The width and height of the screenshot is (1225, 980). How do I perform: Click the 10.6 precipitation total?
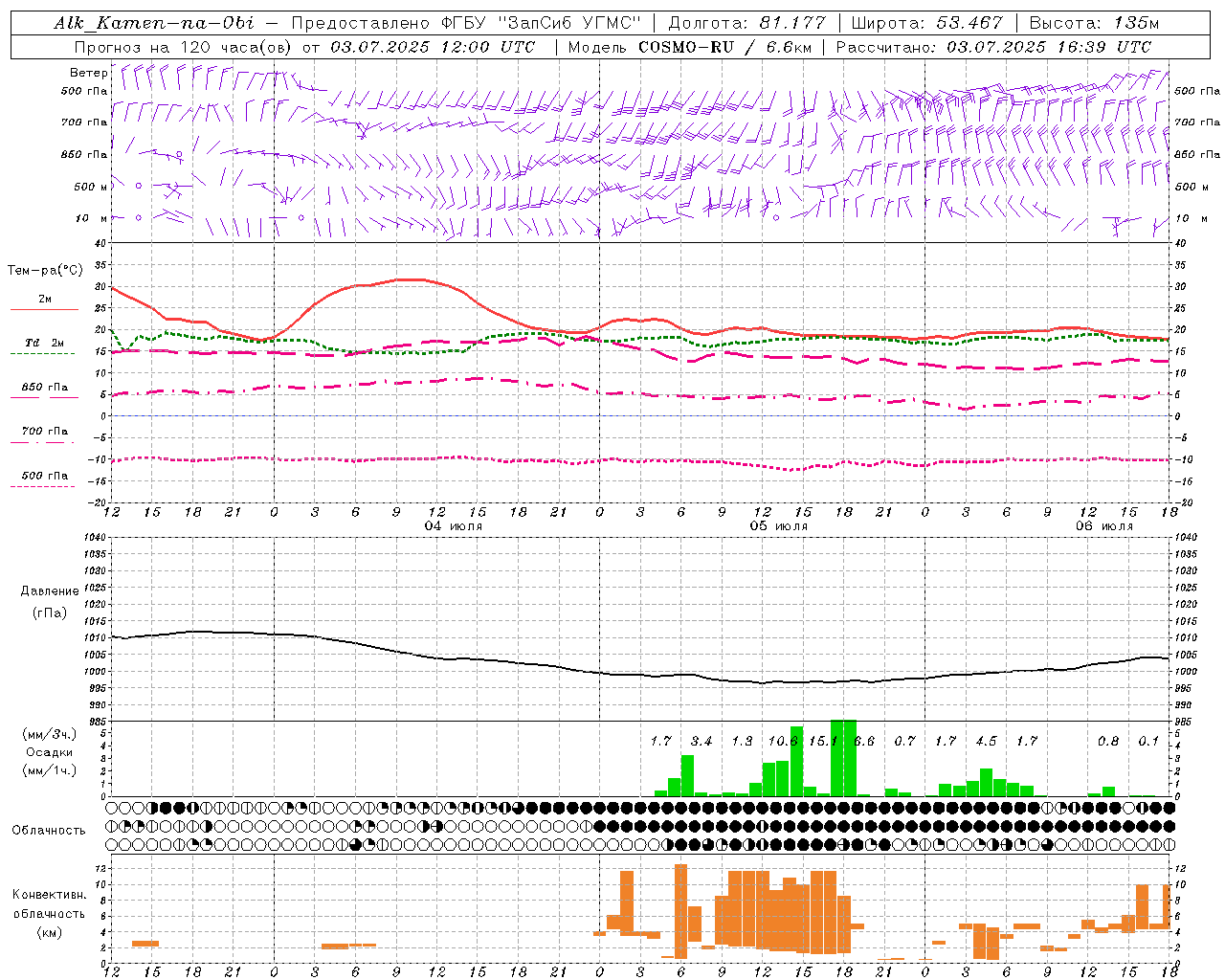[x=783, y=741]
